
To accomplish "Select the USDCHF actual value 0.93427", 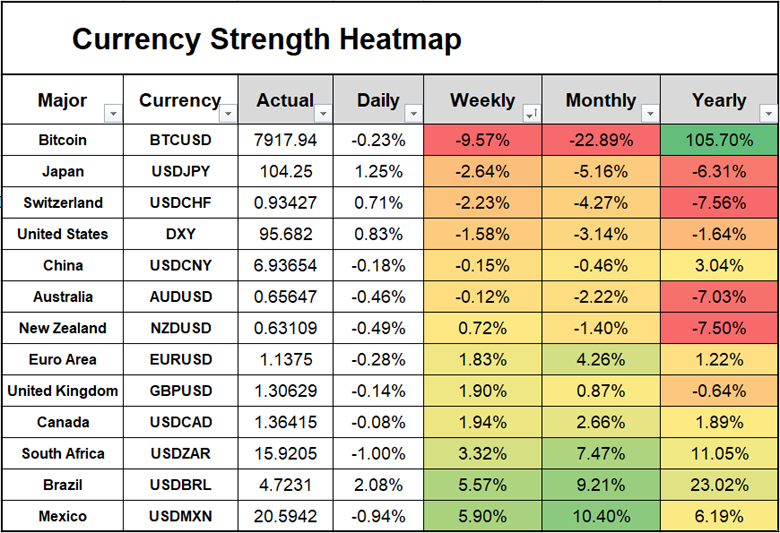I will tap(287, 203).
